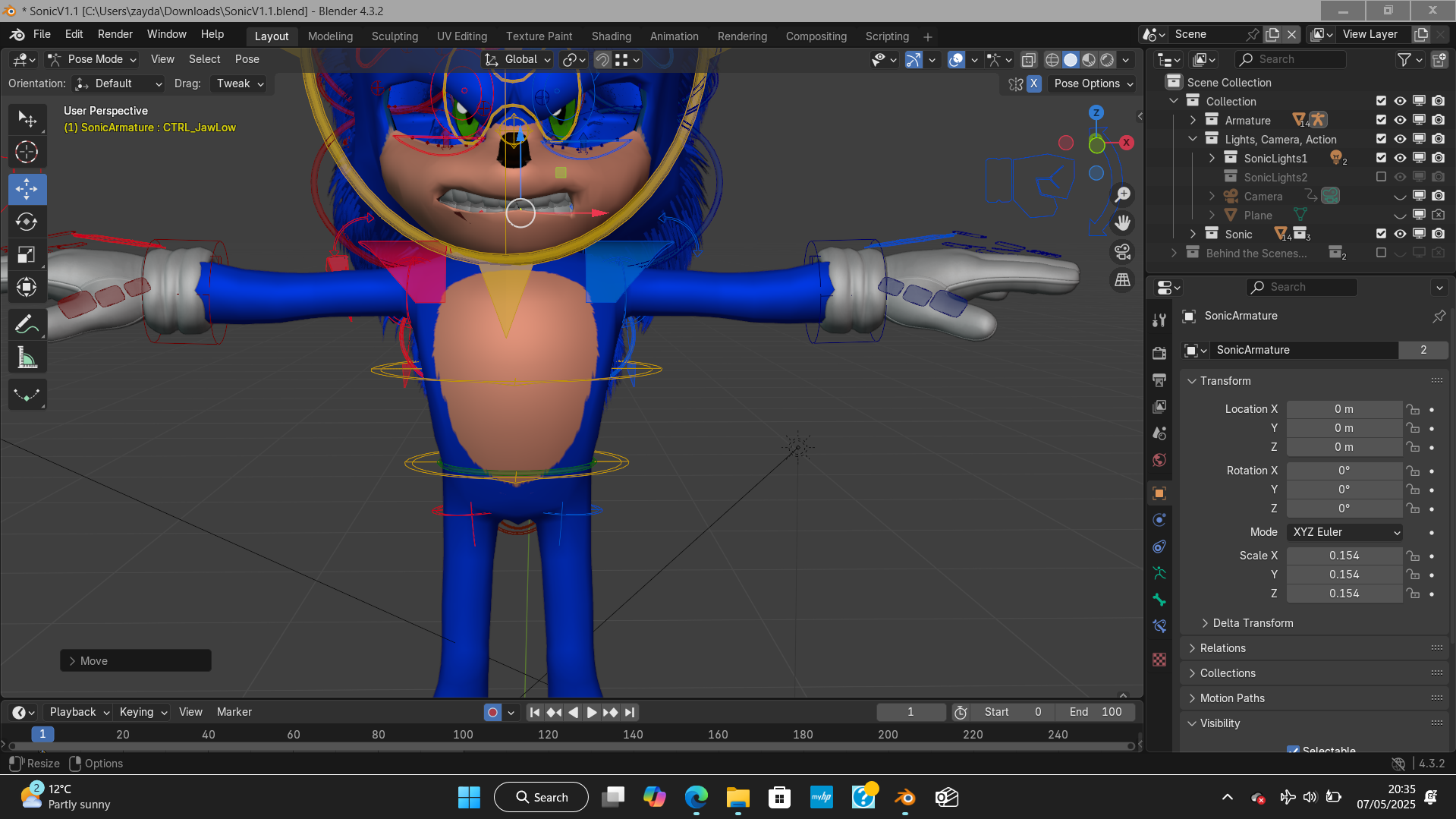This screenshot has width=1456, height=819.
Task: Open the XYZ Euler rotation mode dropdown
Action: [1344, 532]
